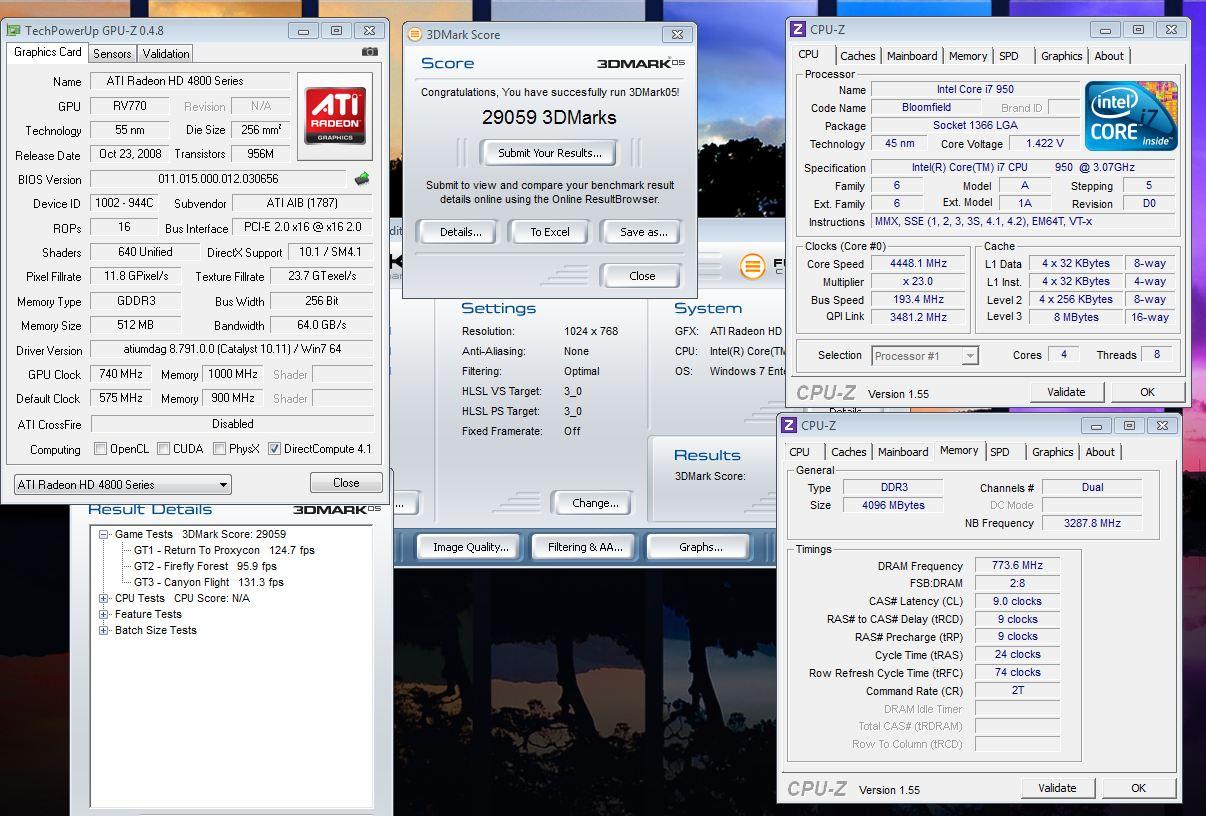1206x816 pixels.
Task: Click the BIOS Version field value
Action: click(x=219, y=179)
